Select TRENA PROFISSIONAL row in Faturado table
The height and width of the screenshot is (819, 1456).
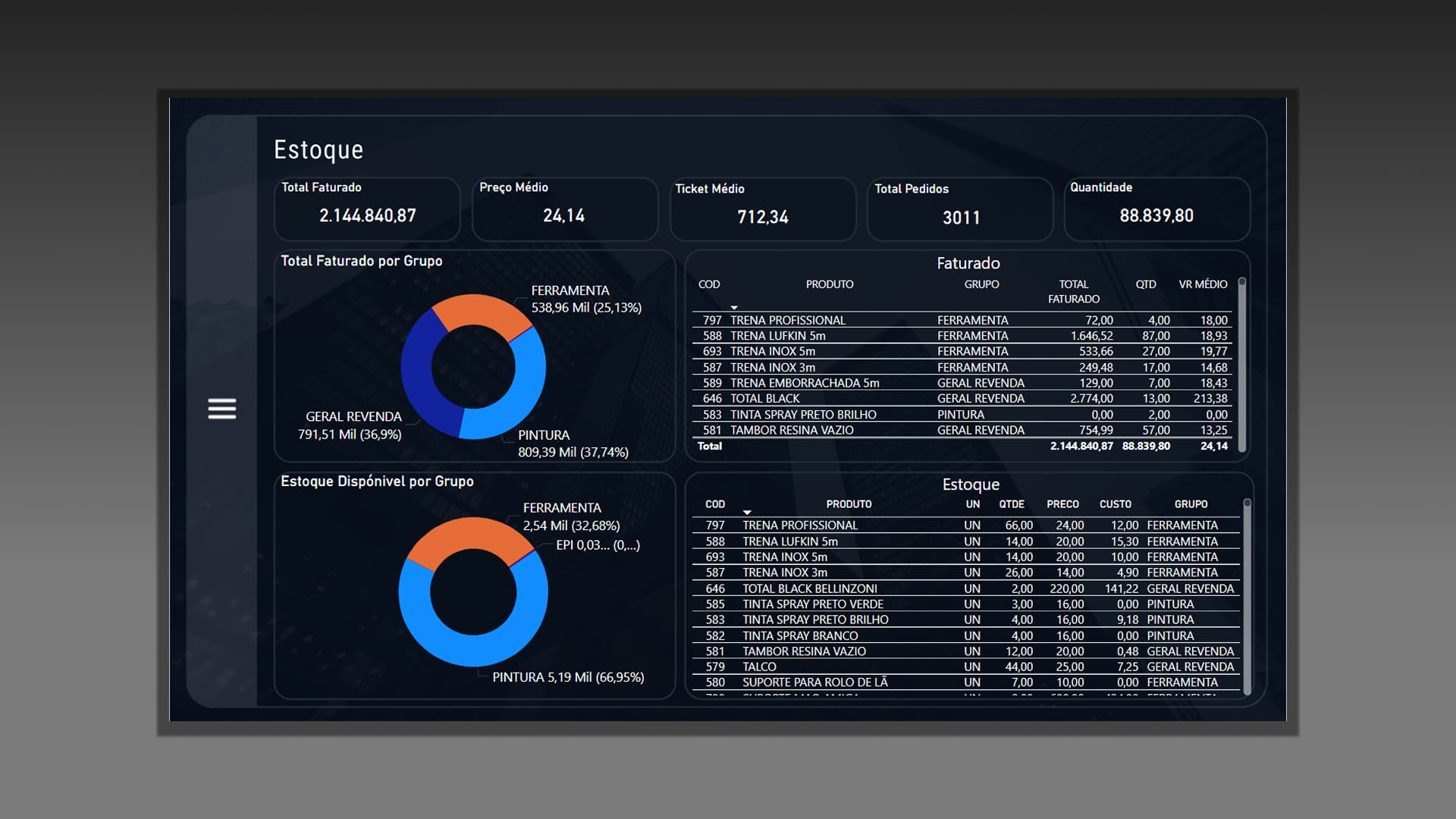click(962, 320)
